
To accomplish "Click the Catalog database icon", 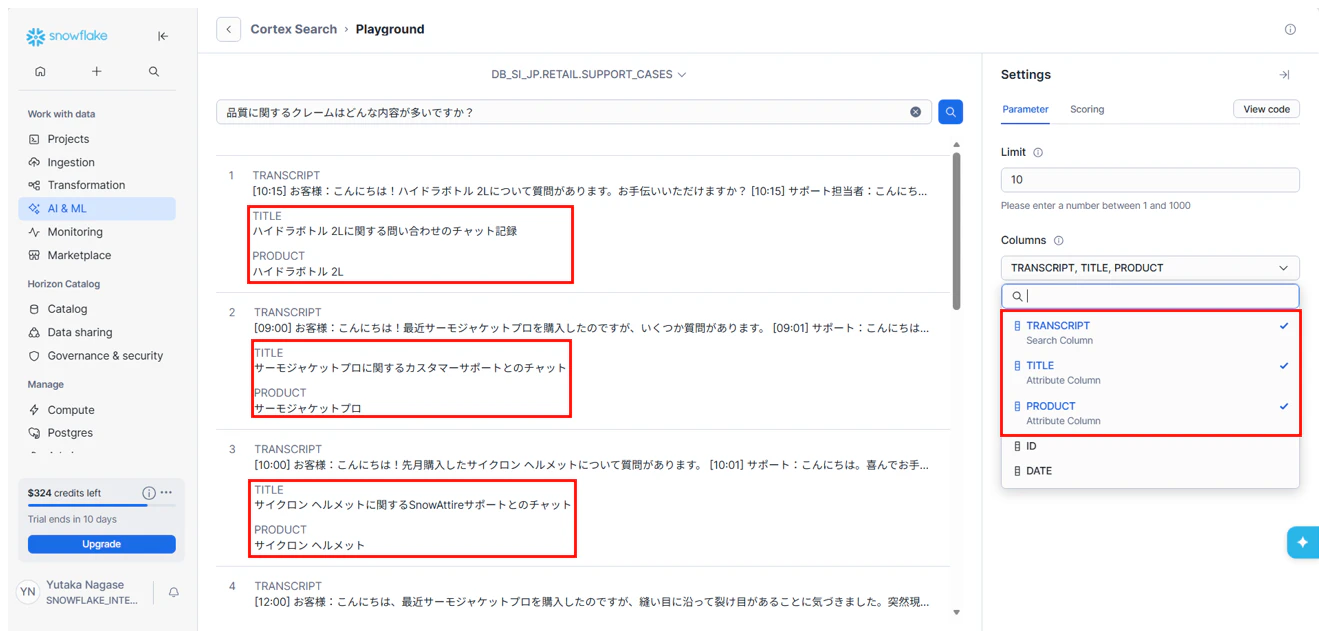I will (34, 309).
